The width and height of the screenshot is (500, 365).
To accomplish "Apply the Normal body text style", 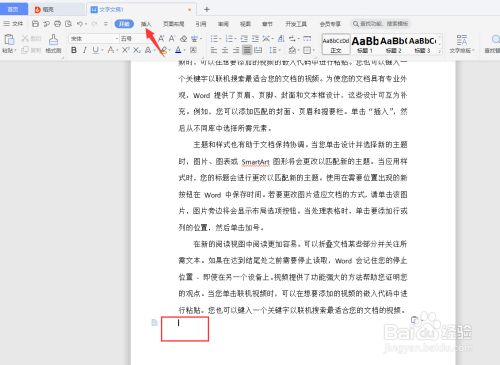I will click(336, 44).
